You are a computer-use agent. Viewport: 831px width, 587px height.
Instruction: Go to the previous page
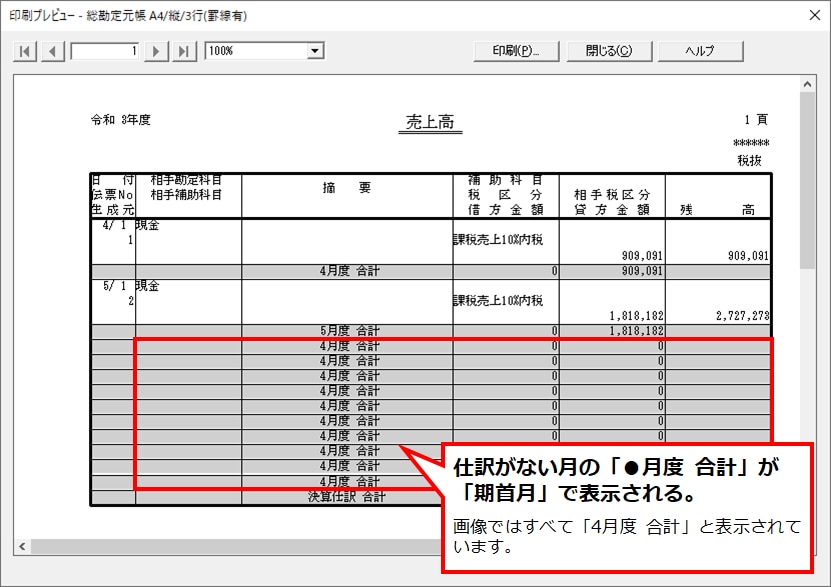pyautogui.click(x=52, y=51)
